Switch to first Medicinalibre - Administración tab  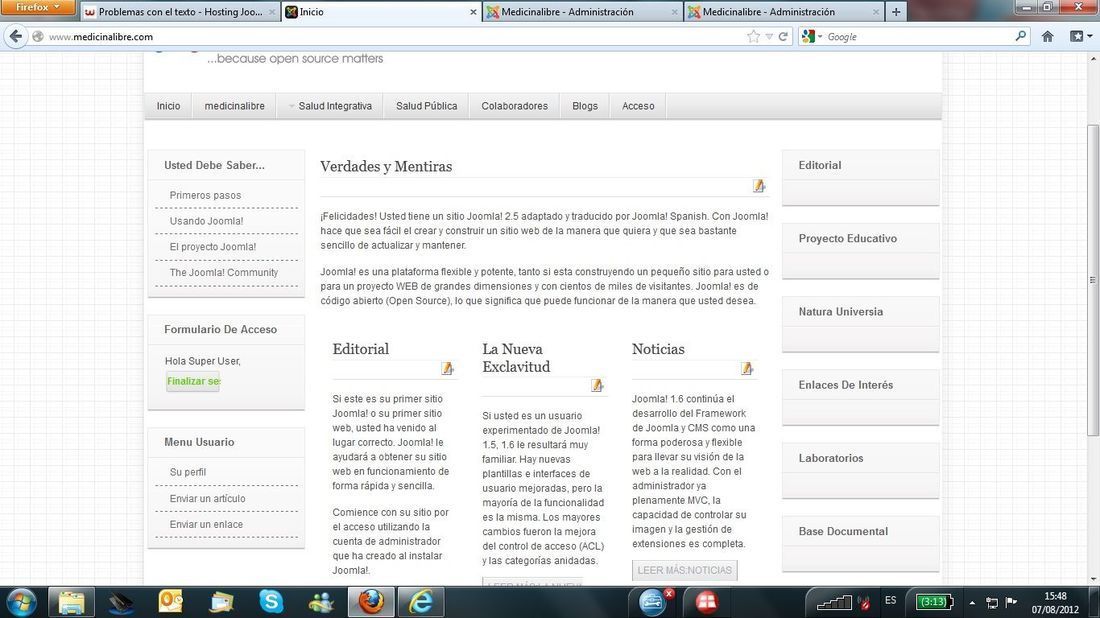[582, 12]
